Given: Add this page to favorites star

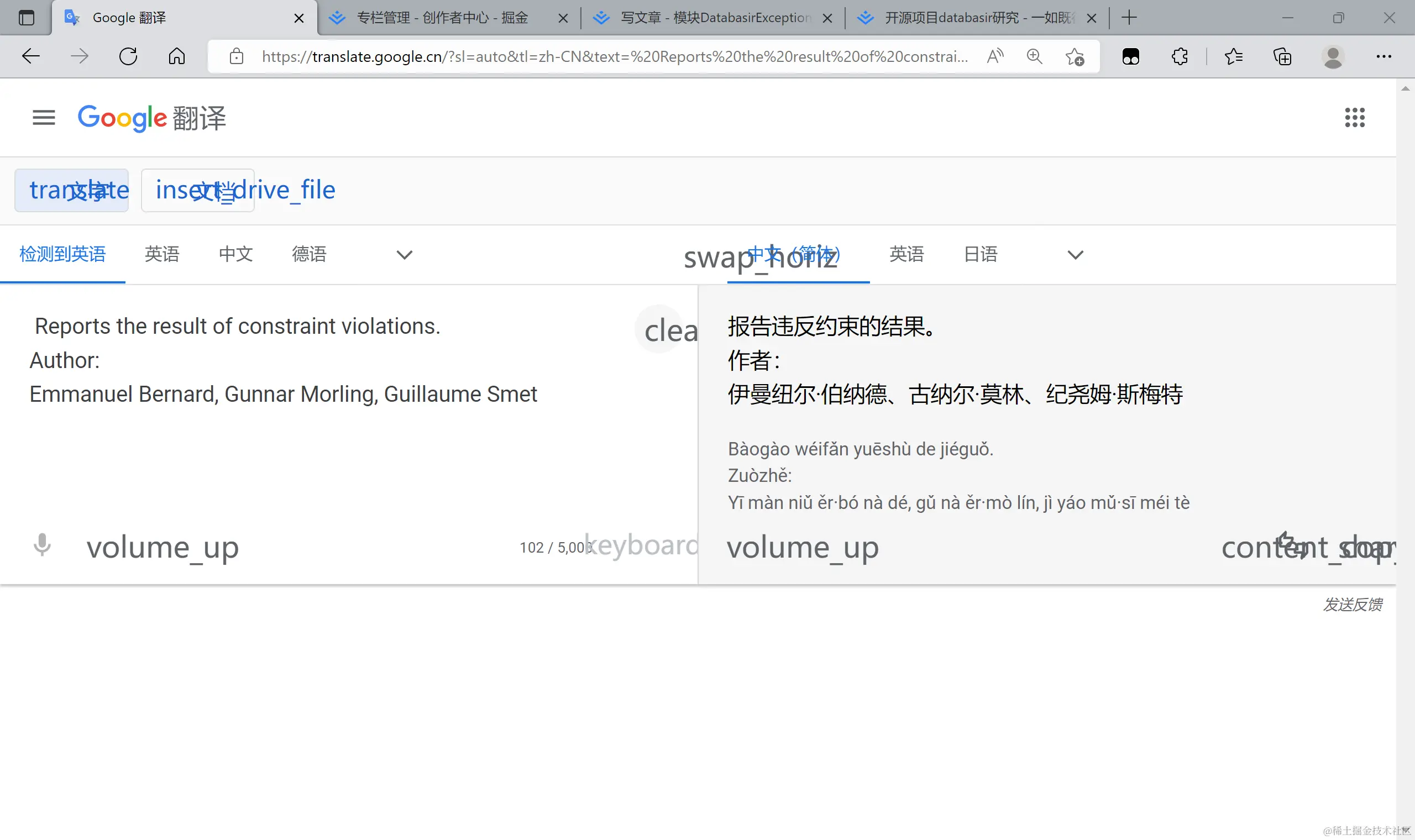Looking at the screenshot, I should [1075, 56].
